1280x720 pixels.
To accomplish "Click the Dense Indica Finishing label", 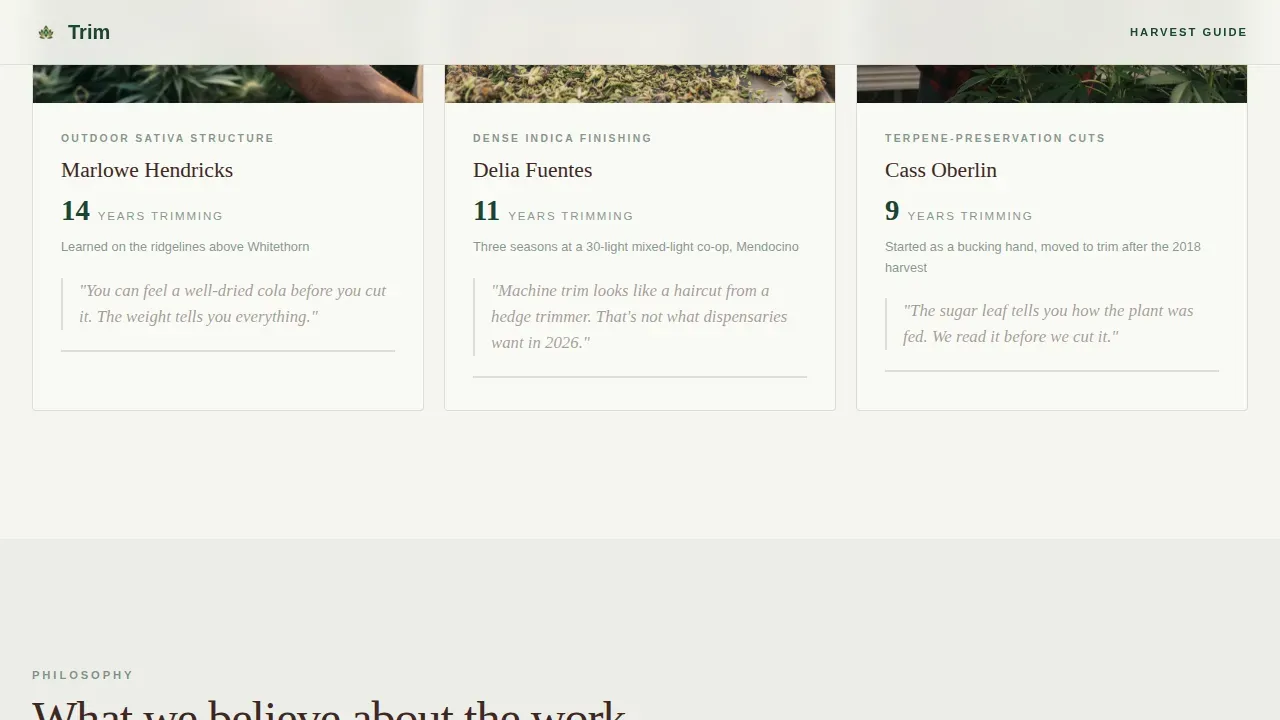I will (562, 138).
